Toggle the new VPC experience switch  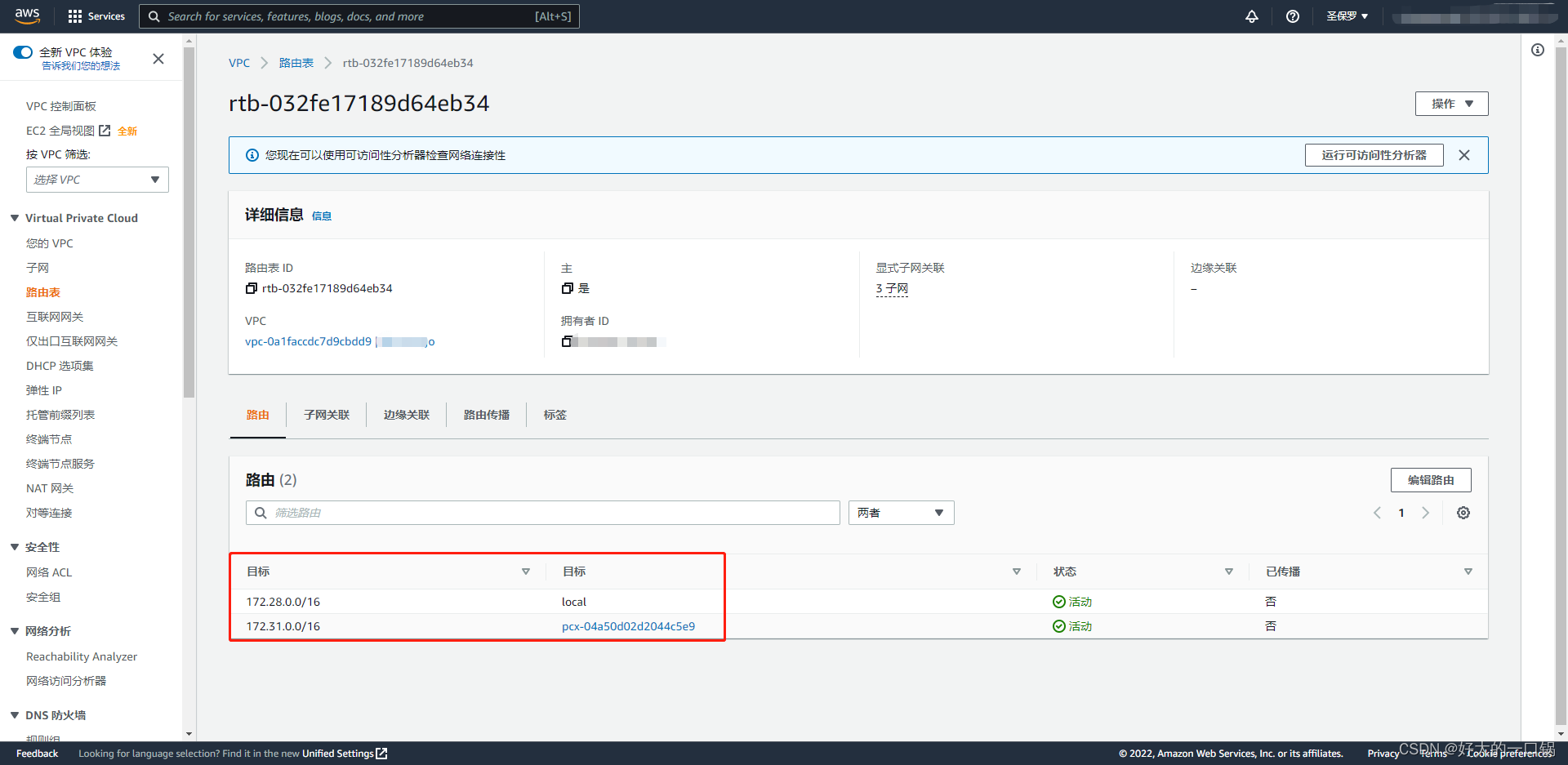coord(23,52)
